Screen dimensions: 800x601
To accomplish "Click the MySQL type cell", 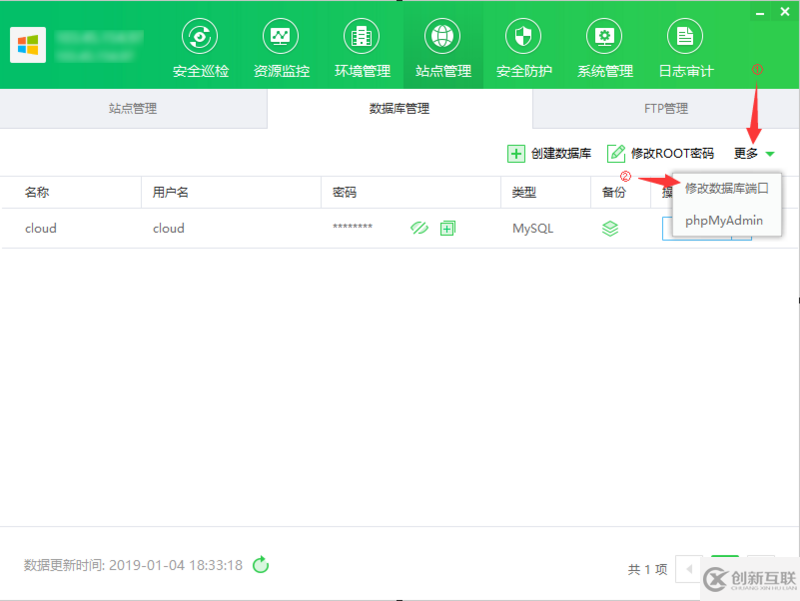I will click(533, 229).
